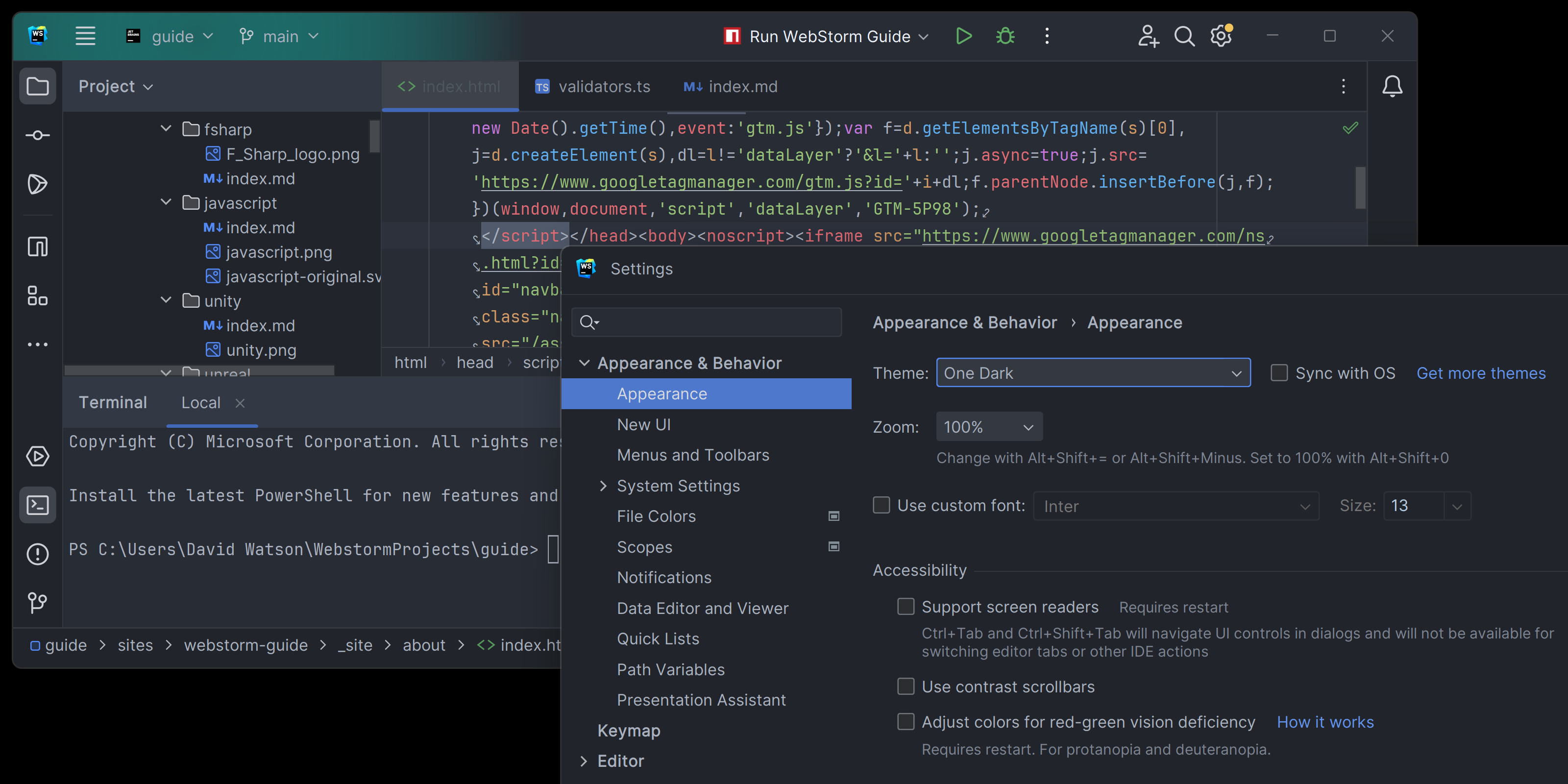The width and height of the screenshot is (1568, 784).
Task: Toggle the Terminal tool window icon
Action: pyautogui.click(x=38, y=505)
